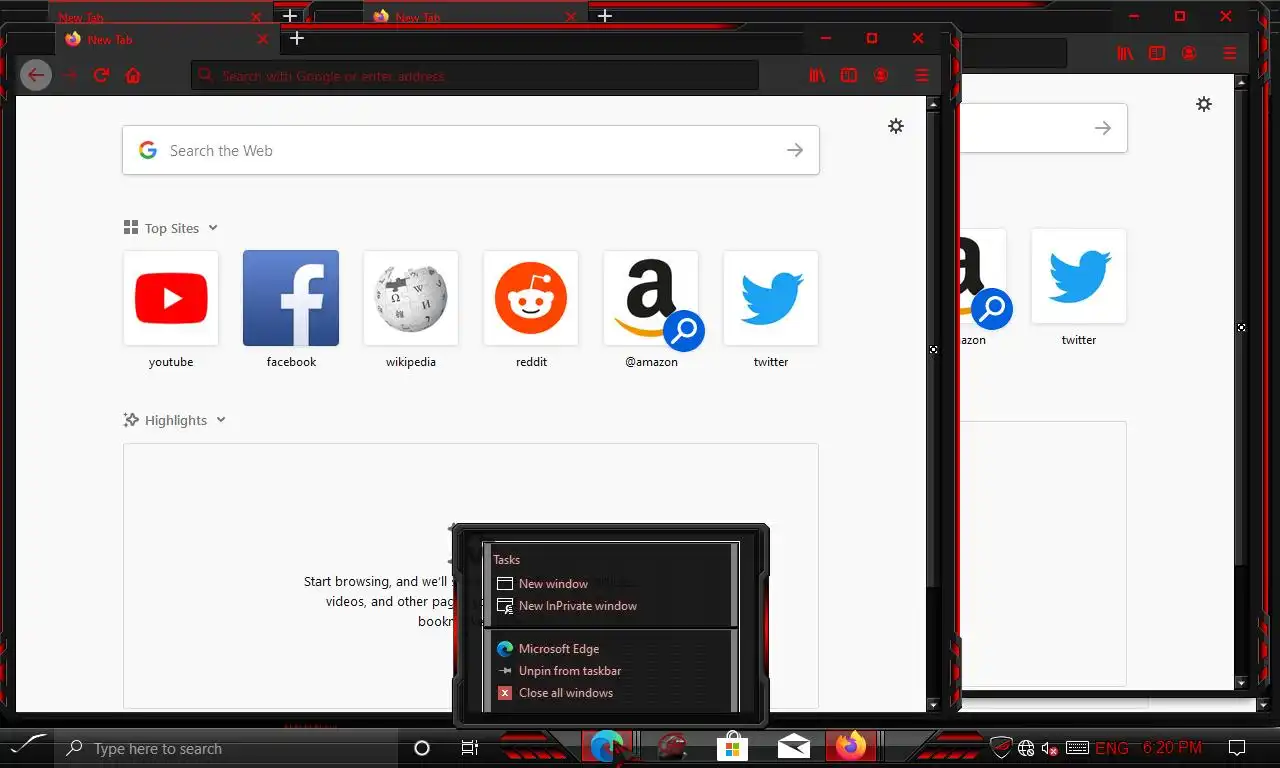This screenshot has width=1280, height=768.
Task: Submit search arrow in front window
Action: coord(795,150)
